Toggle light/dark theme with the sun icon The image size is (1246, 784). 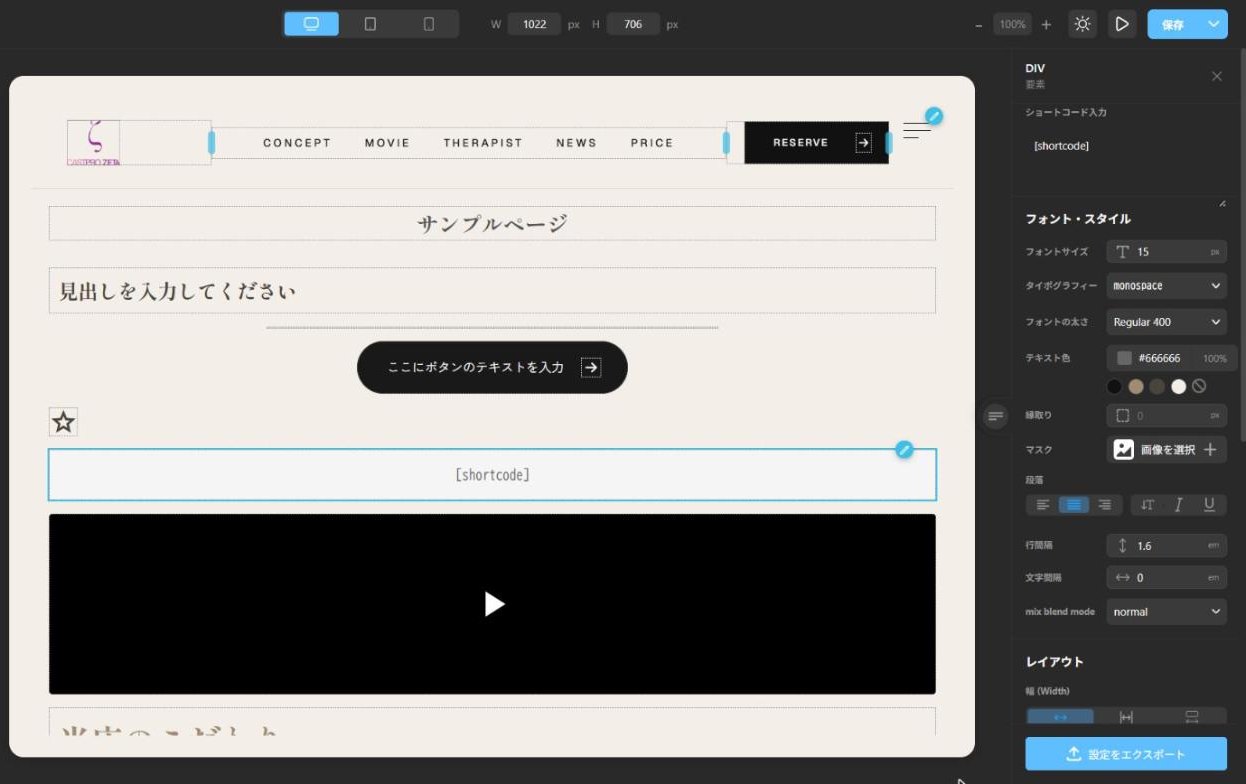point(1082,24)
